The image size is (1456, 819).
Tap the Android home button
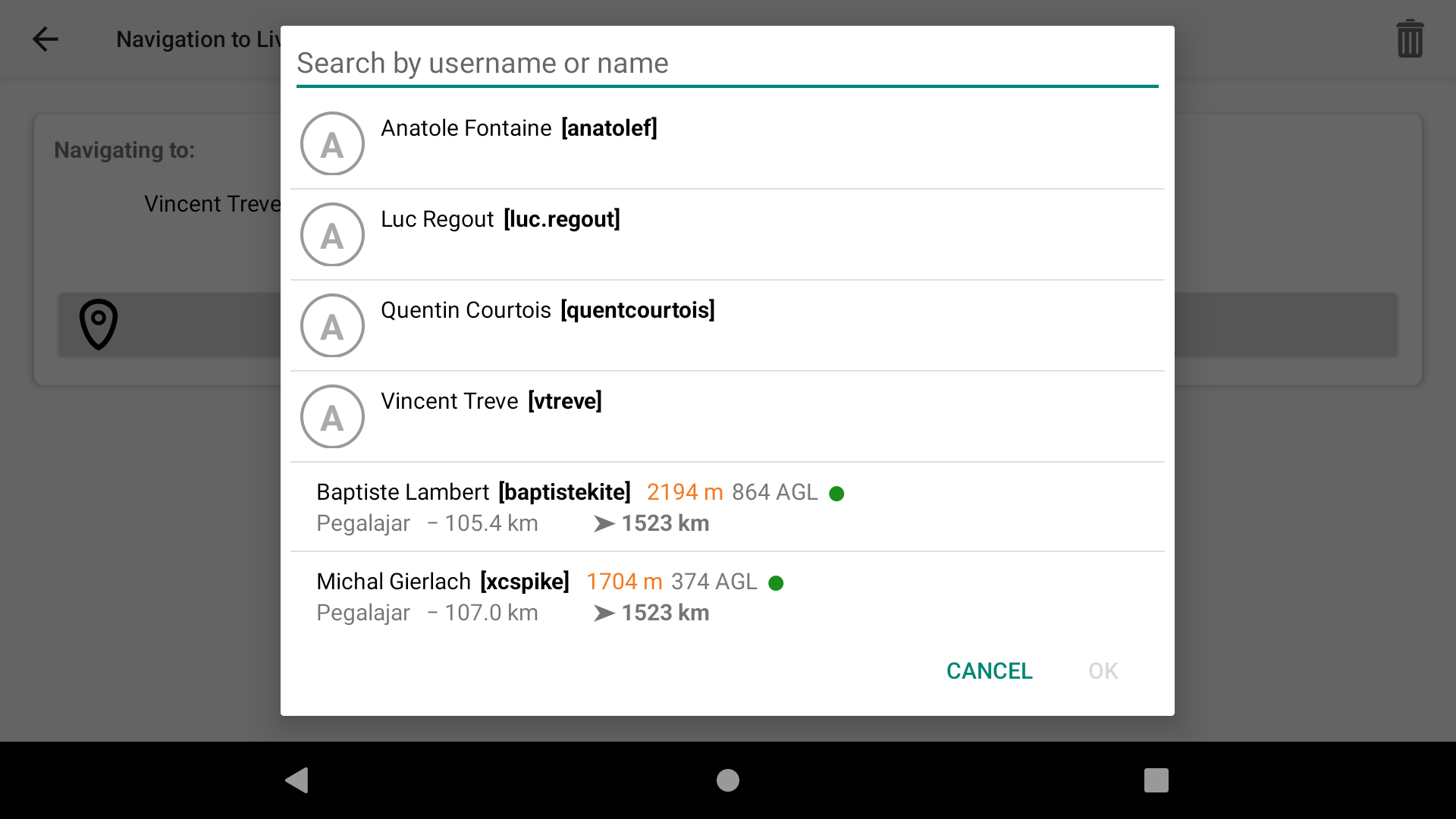point(728,780)
